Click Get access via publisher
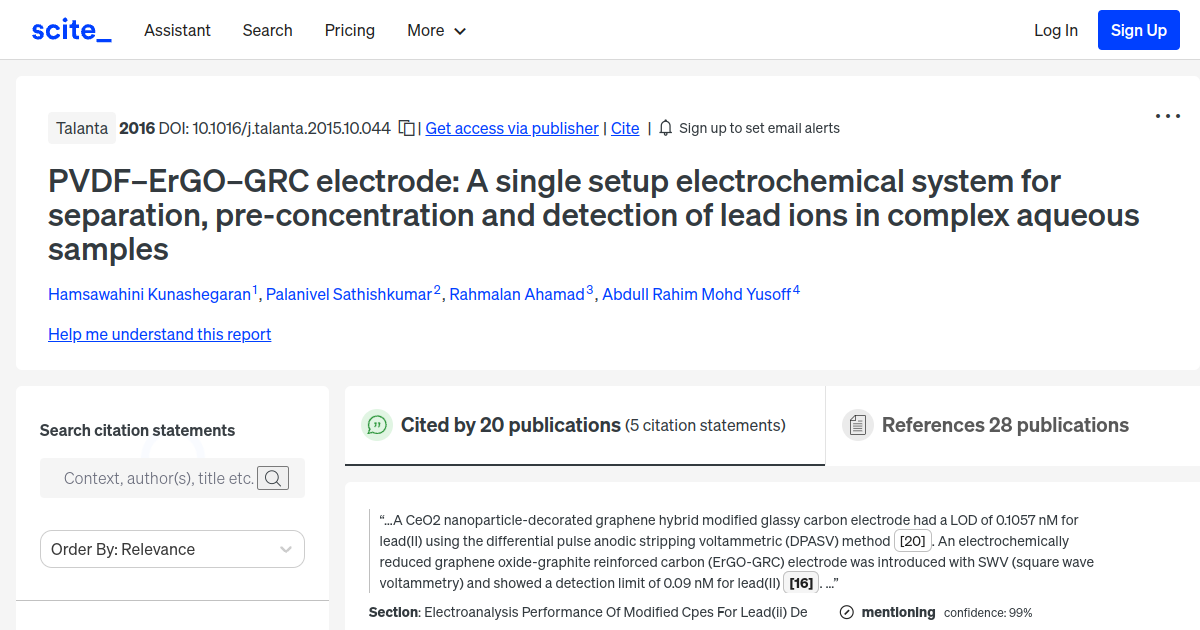 [x=511, y=128]
